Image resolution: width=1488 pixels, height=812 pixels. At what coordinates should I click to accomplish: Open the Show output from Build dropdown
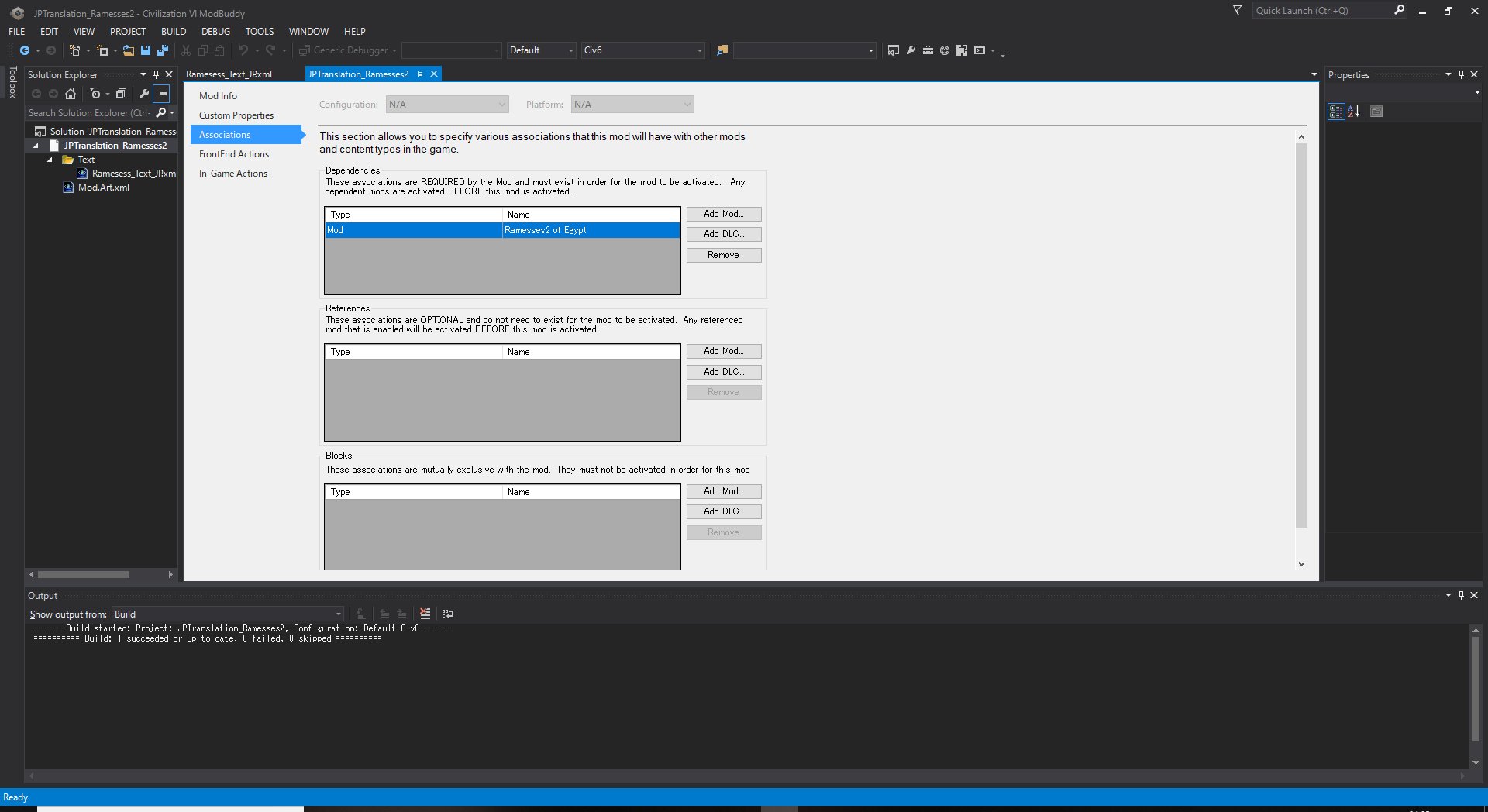(x=228, y=614)
